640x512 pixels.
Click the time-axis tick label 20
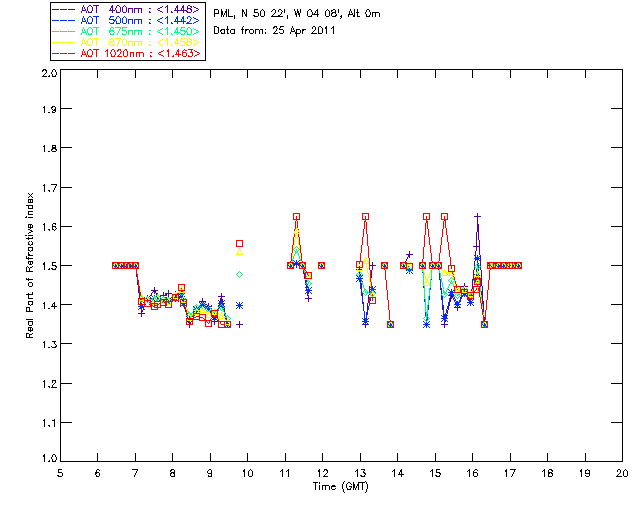(622, 473)
